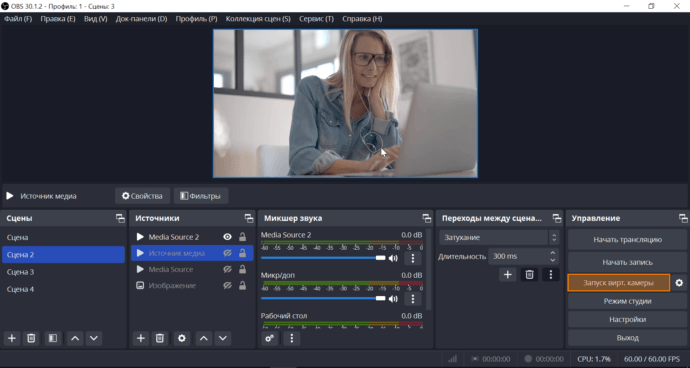The height and width of the screenshot is (368, 690).
Task: Undock the Управление panel
Action: [683, 218]
